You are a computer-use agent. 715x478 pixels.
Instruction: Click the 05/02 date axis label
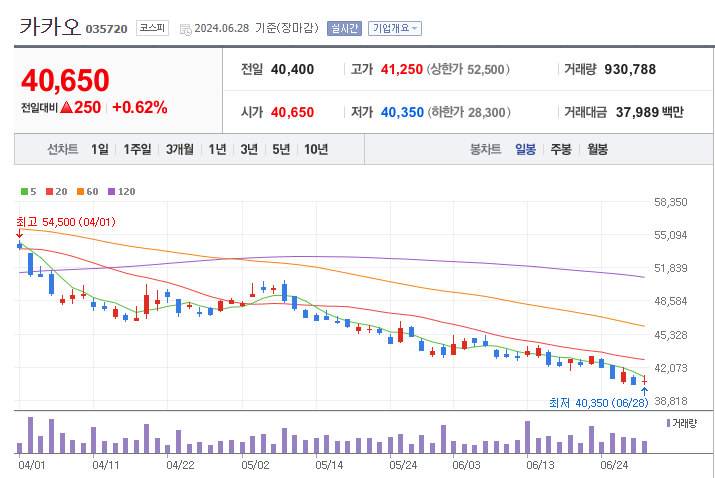(255, 465)
